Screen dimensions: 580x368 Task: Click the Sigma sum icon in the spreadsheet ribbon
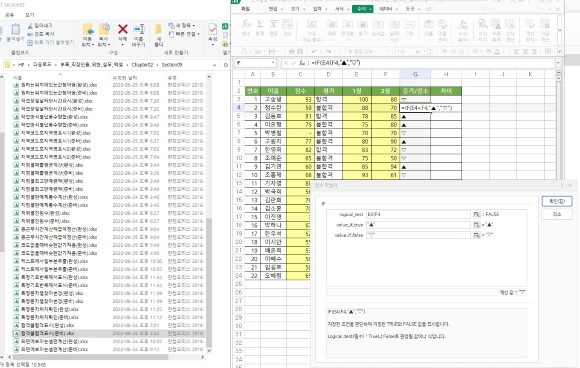pos(260,24)
